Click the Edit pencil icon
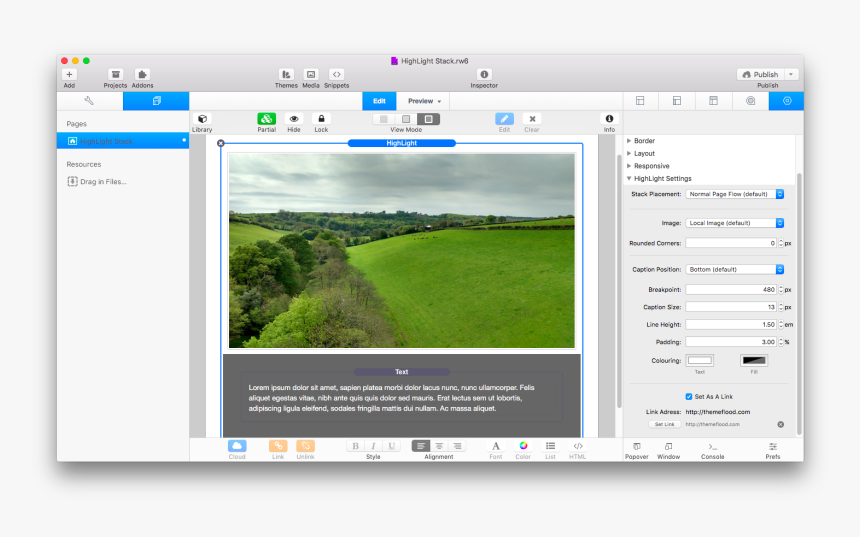 (505, 119)
